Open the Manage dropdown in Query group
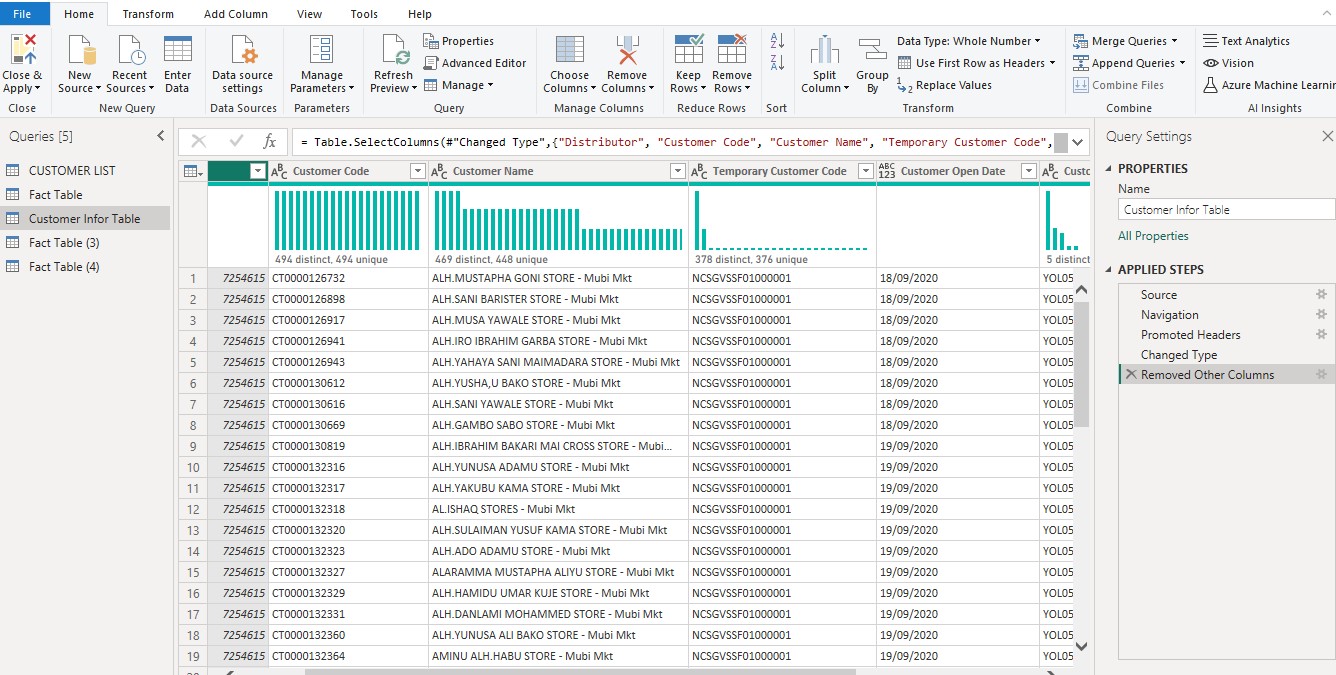Image resolution: width=1336 pixels, height=675 pixels. coord(459,85)
